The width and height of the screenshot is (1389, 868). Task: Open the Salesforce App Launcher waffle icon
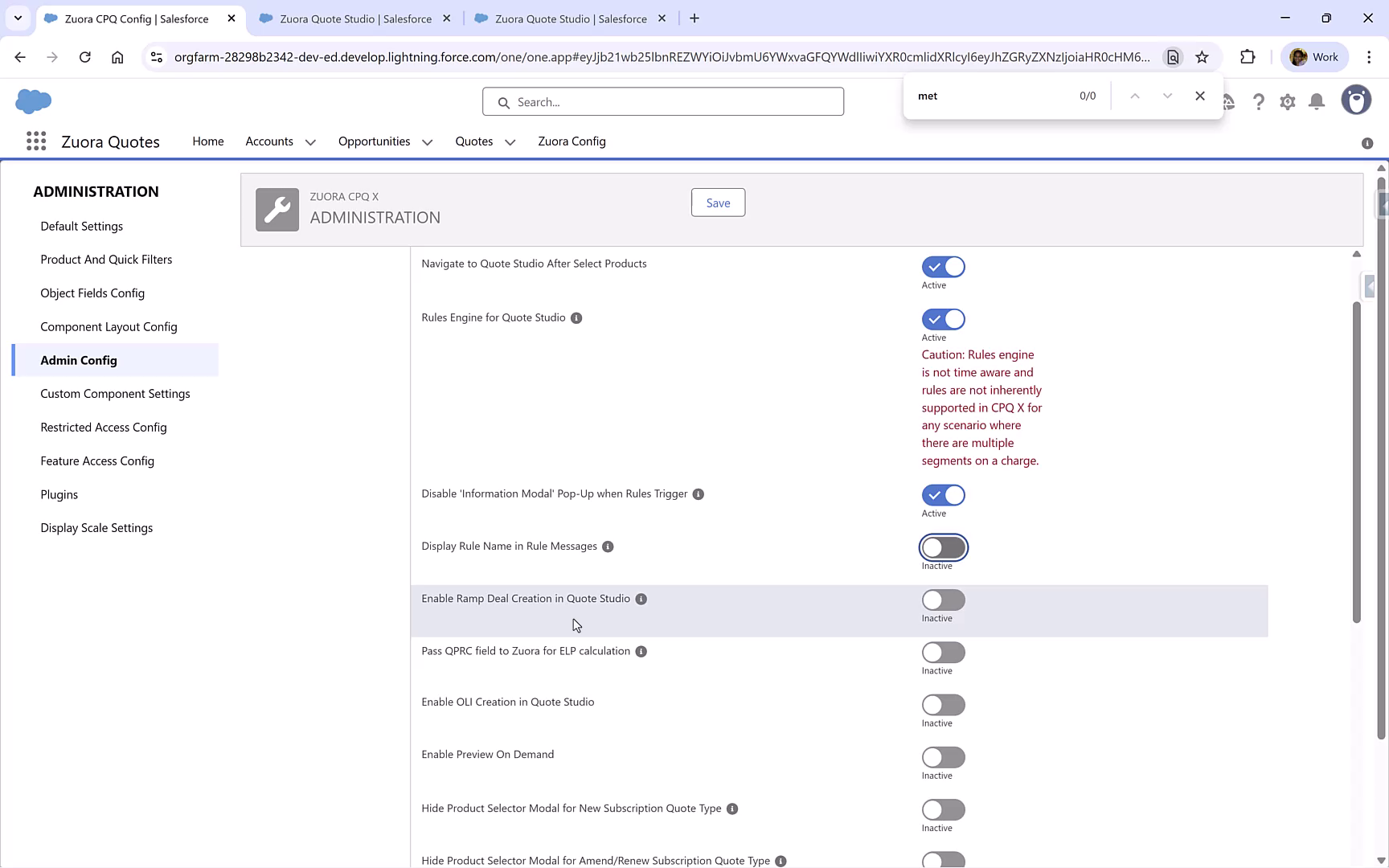(36, 141)
